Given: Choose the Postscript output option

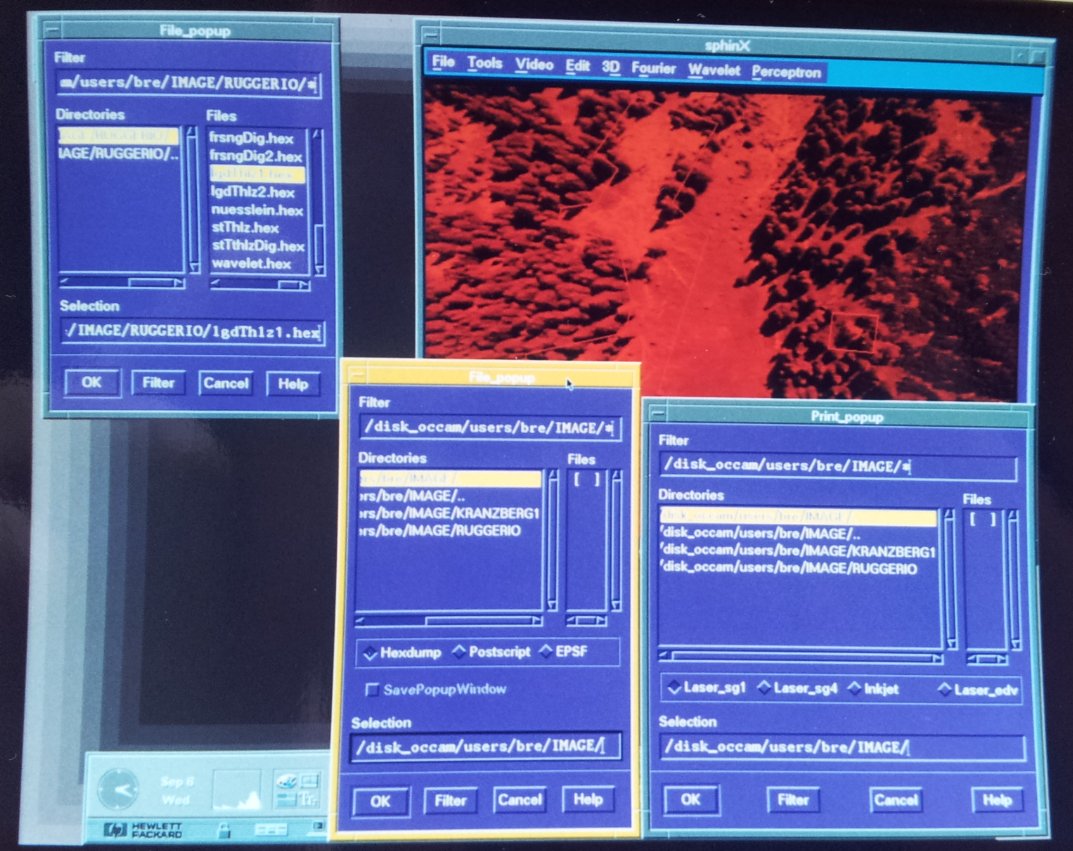Looking at the screenshot, I should (460, 652).
